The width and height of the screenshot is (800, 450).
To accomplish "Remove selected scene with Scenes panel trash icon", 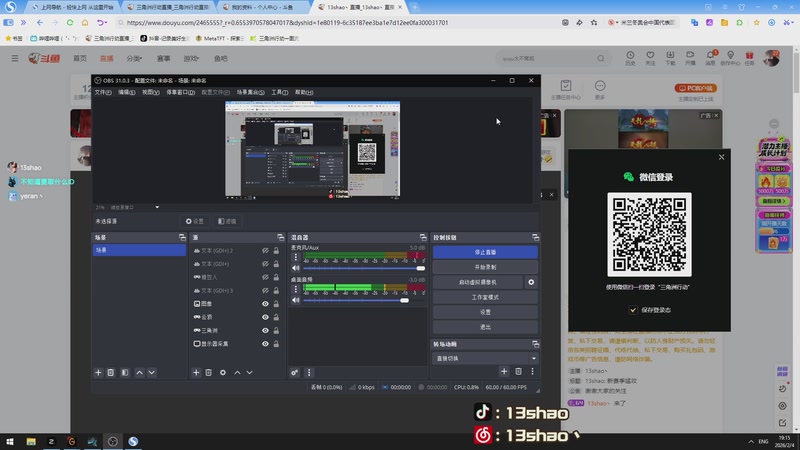I will pos(111,372).
